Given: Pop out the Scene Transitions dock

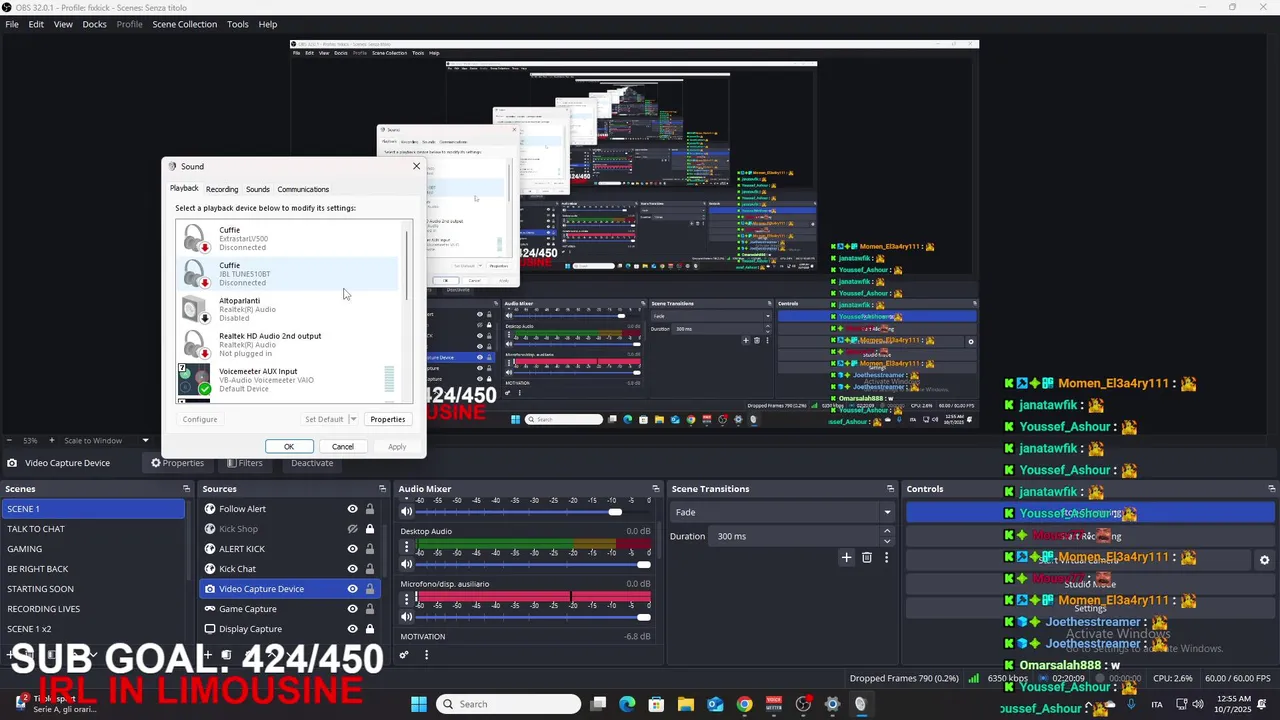Looking at the screenshot, I should [x=890, y=489].
